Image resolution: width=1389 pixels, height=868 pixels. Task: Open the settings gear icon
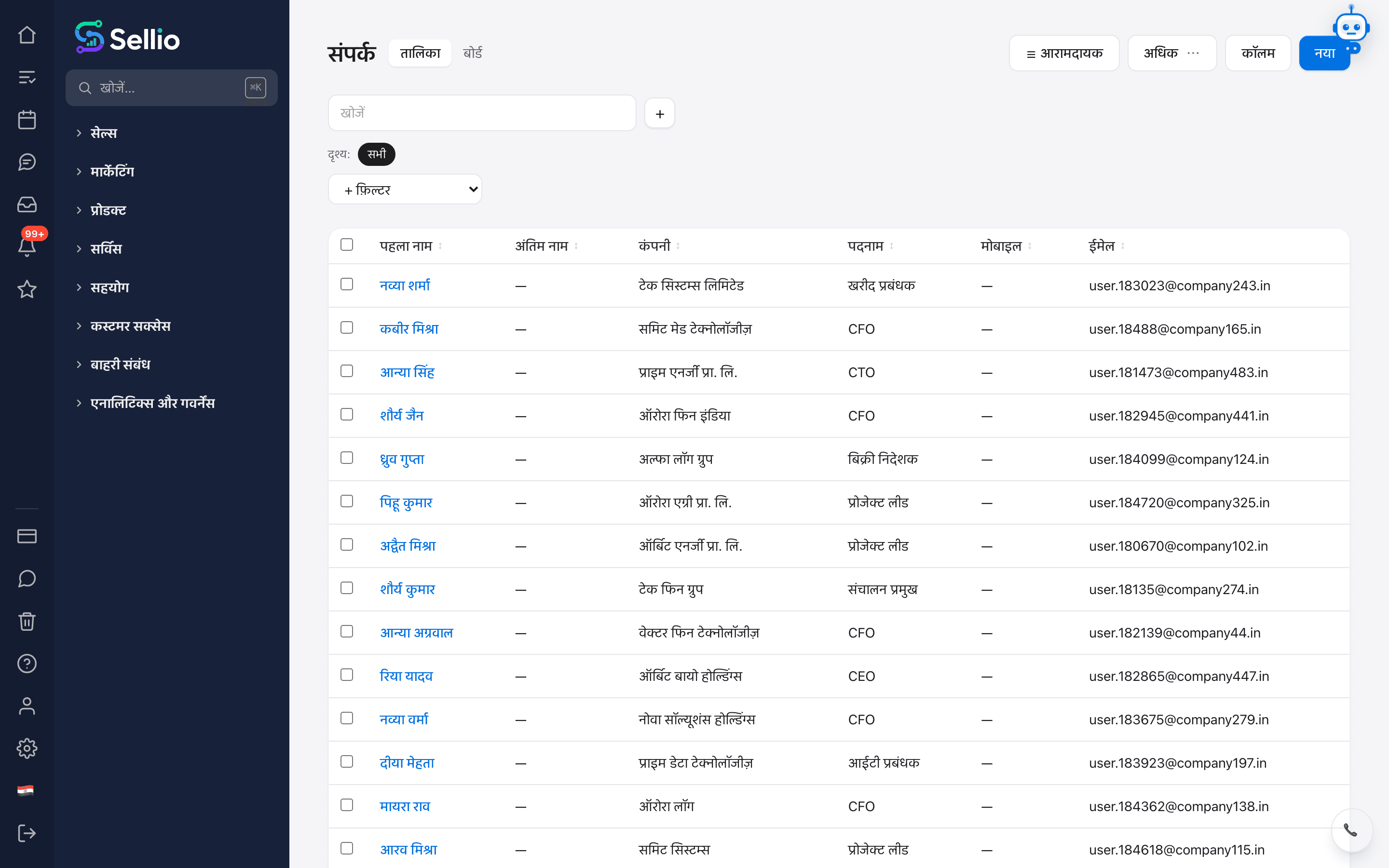[27, 748]
